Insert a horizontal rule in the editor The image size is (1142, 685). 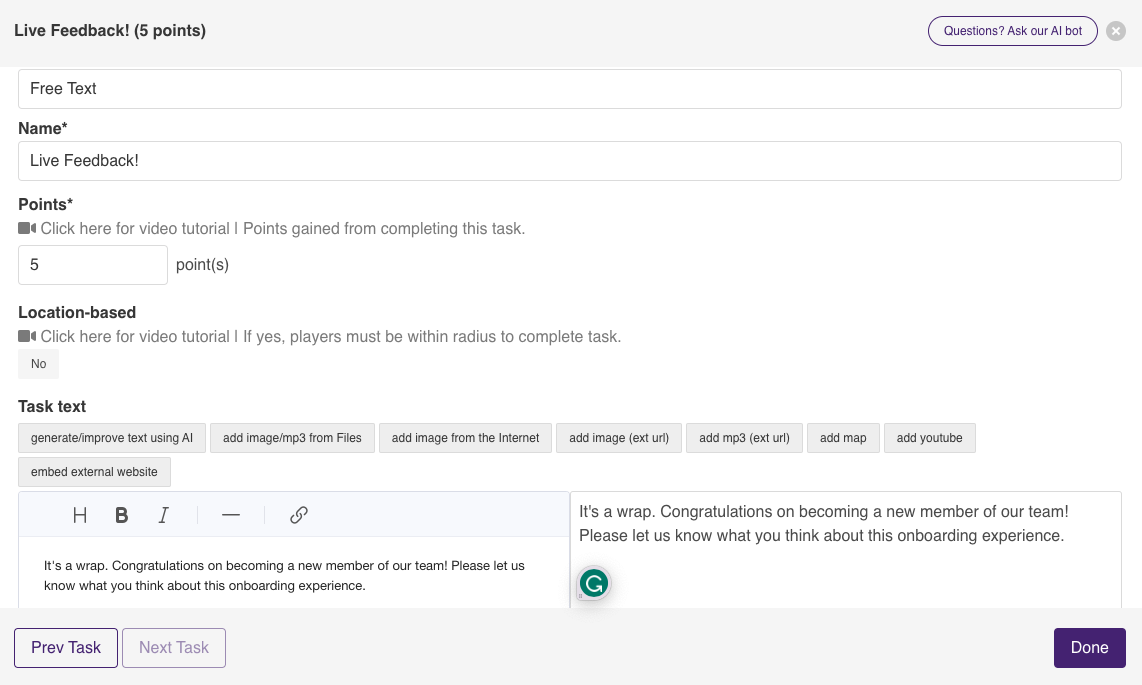coord(231,515)
